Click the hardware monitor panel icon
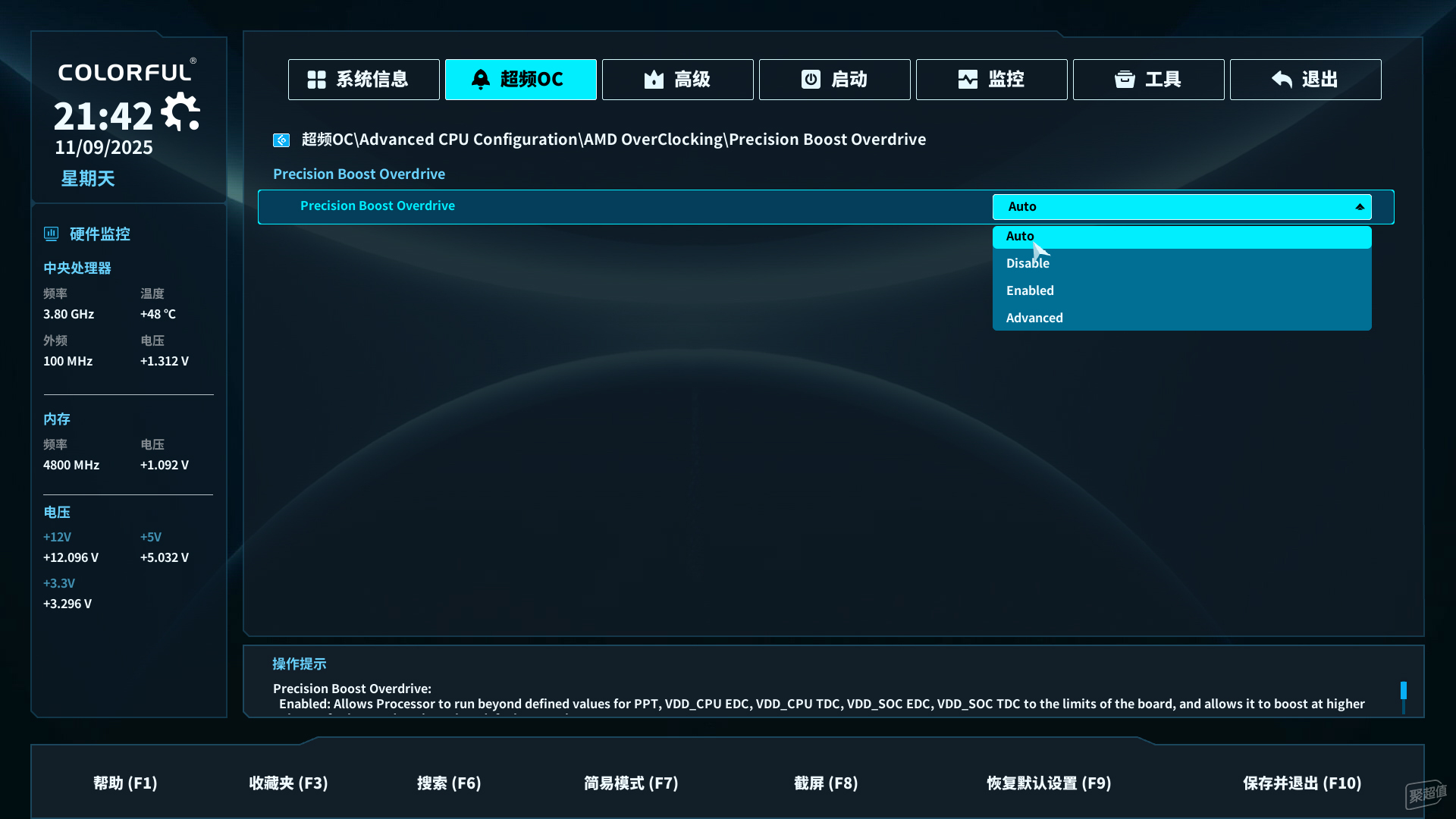 point(51,234)
